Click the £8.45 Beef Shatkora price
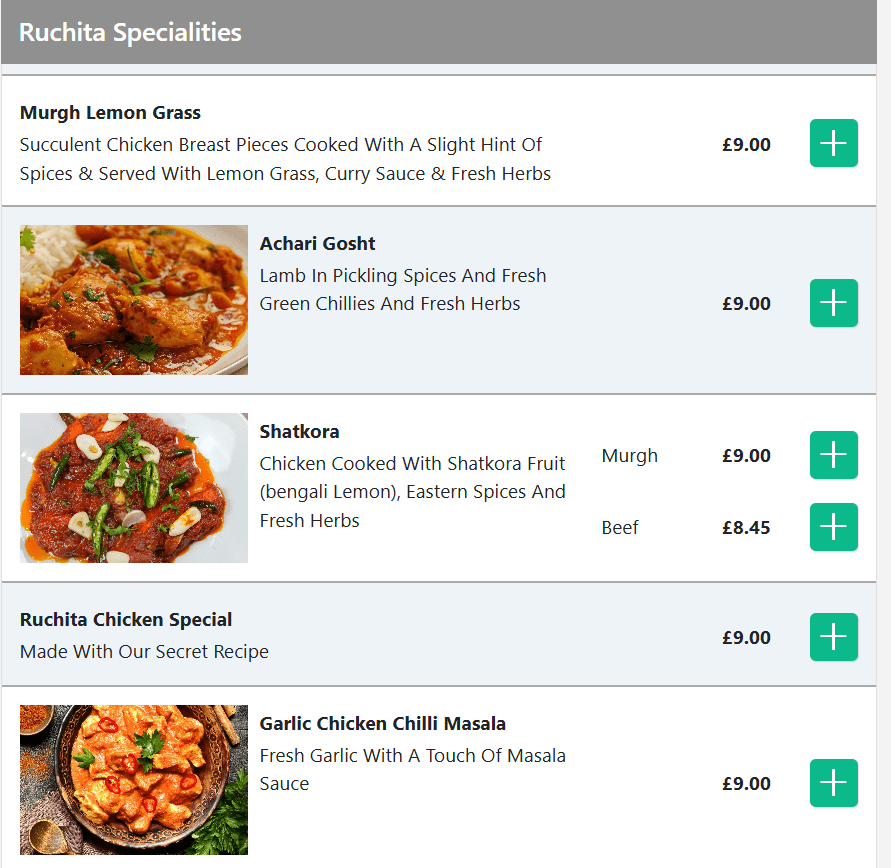 746,528
